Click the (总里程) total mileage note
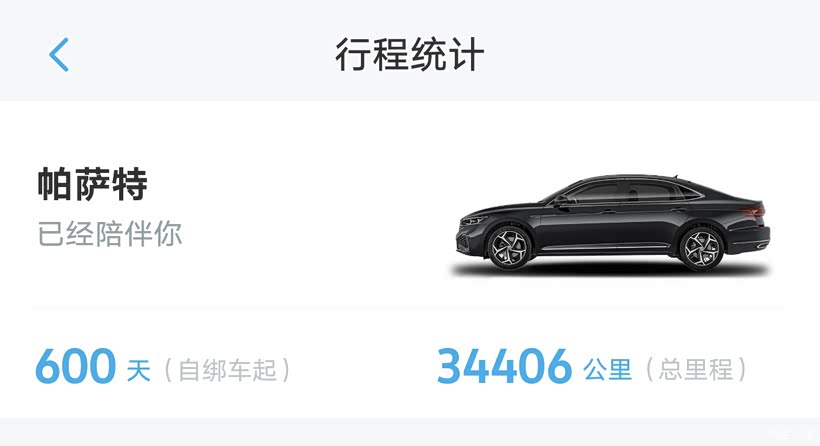The width and height of the screenshot is (820, 446). pos(696,370)
